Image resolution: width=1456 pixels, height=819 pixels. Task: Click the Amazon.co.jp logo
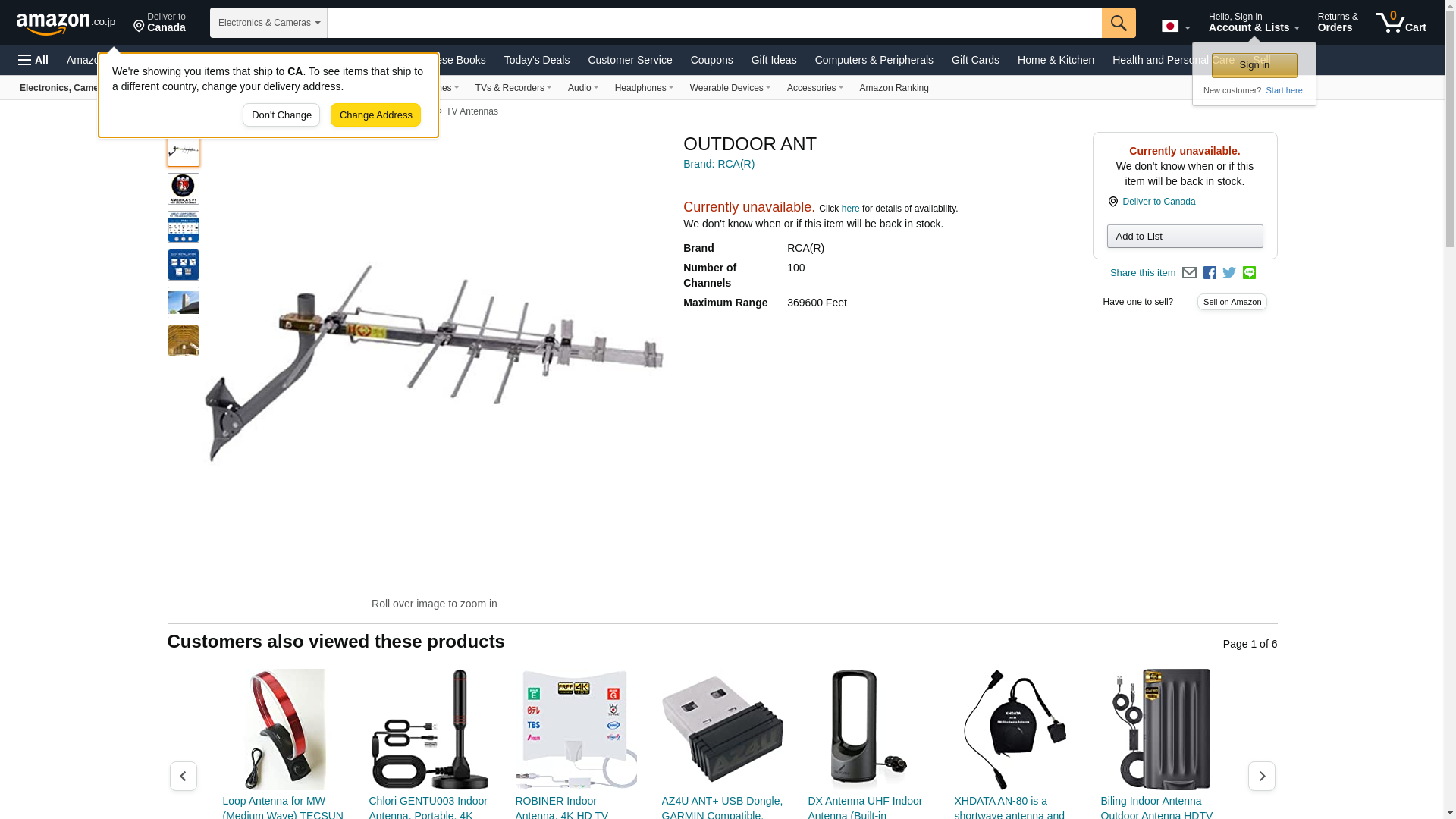click(66, 23)
